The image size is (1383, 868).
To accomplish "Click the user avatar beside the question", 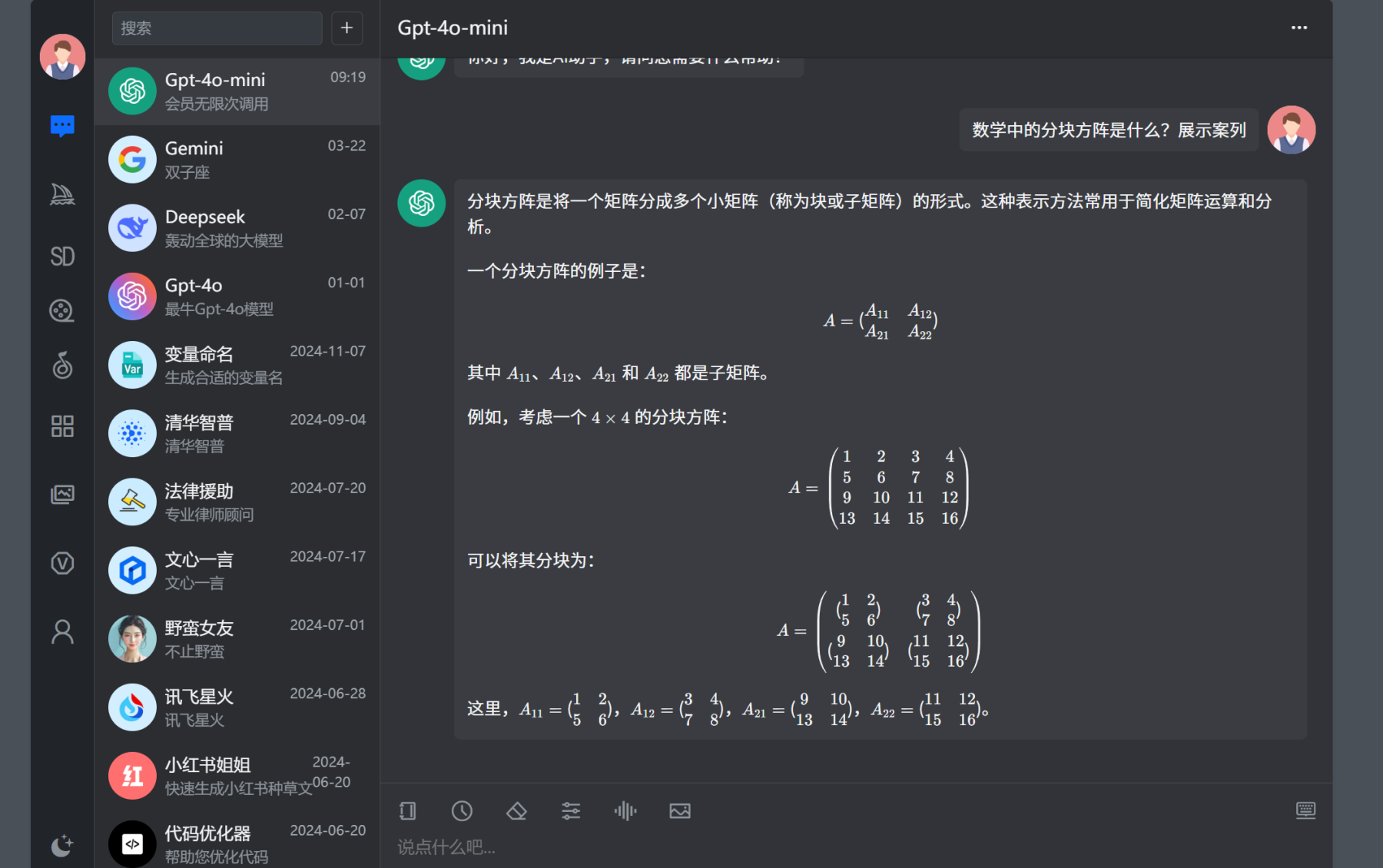I will (1291, 129).
